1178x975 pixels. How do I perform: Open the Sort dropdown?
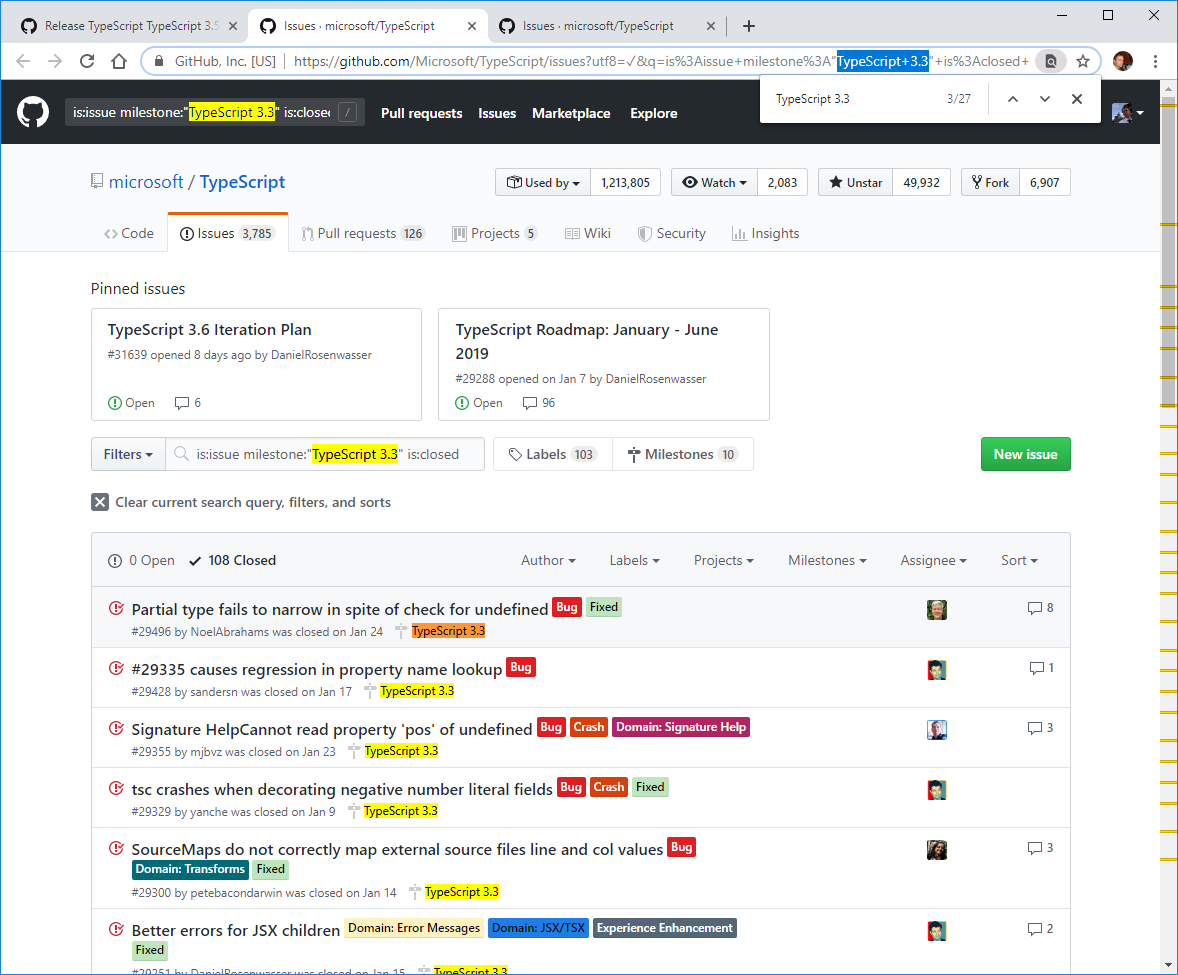(x=1018, y=560)
